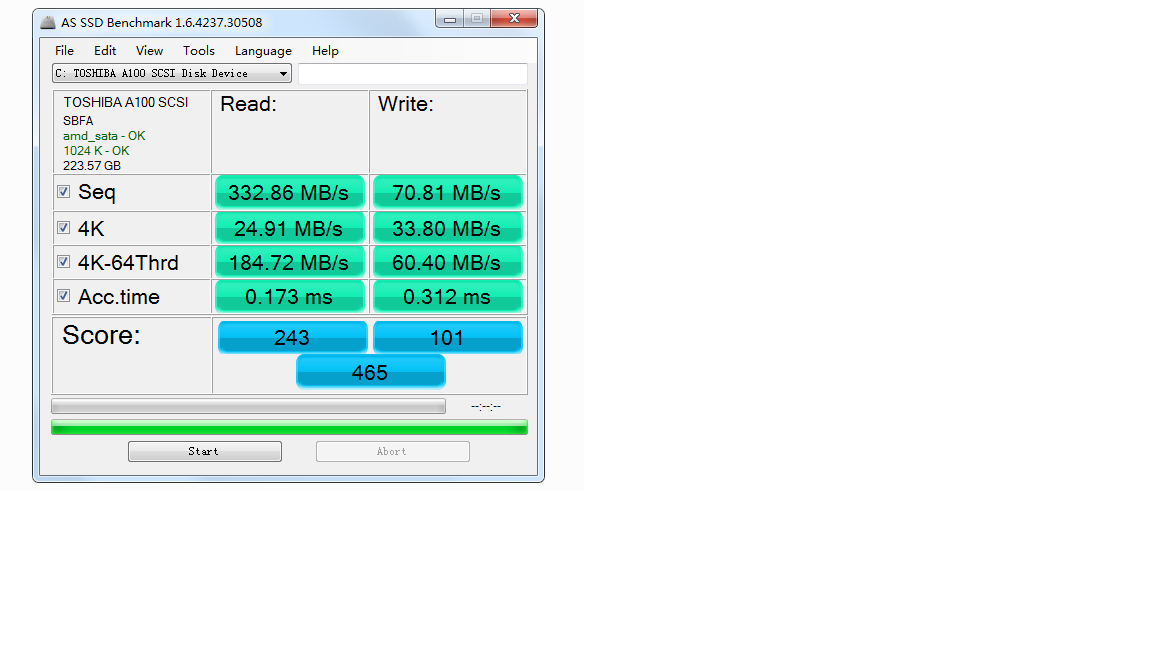Click the TOSHIBA A100 SCSI drive name
1152x648 pixels.
click(x=126, y=102)
